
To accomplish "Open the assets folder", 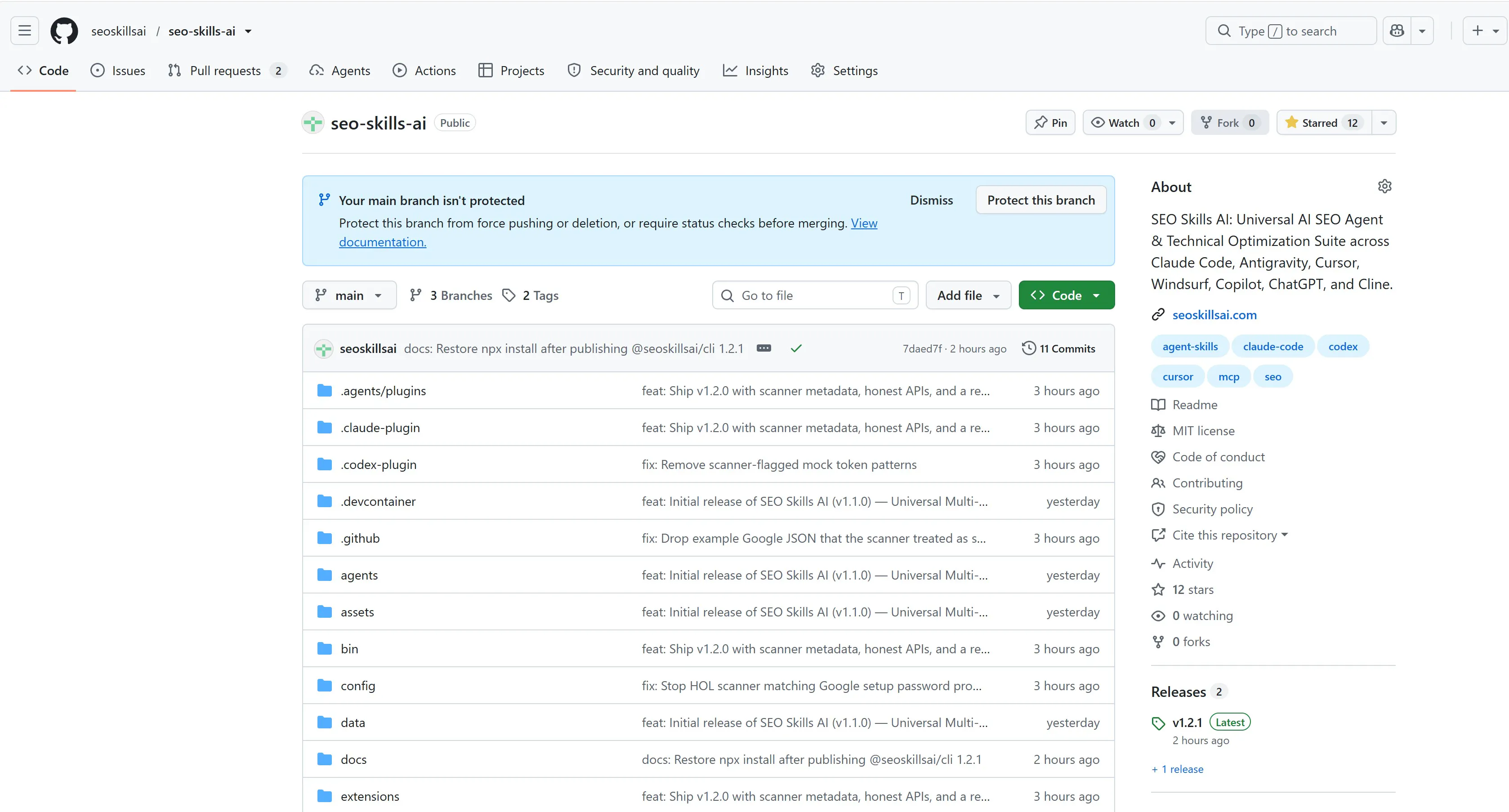I will pyautogui.click(x=357, y=612).
